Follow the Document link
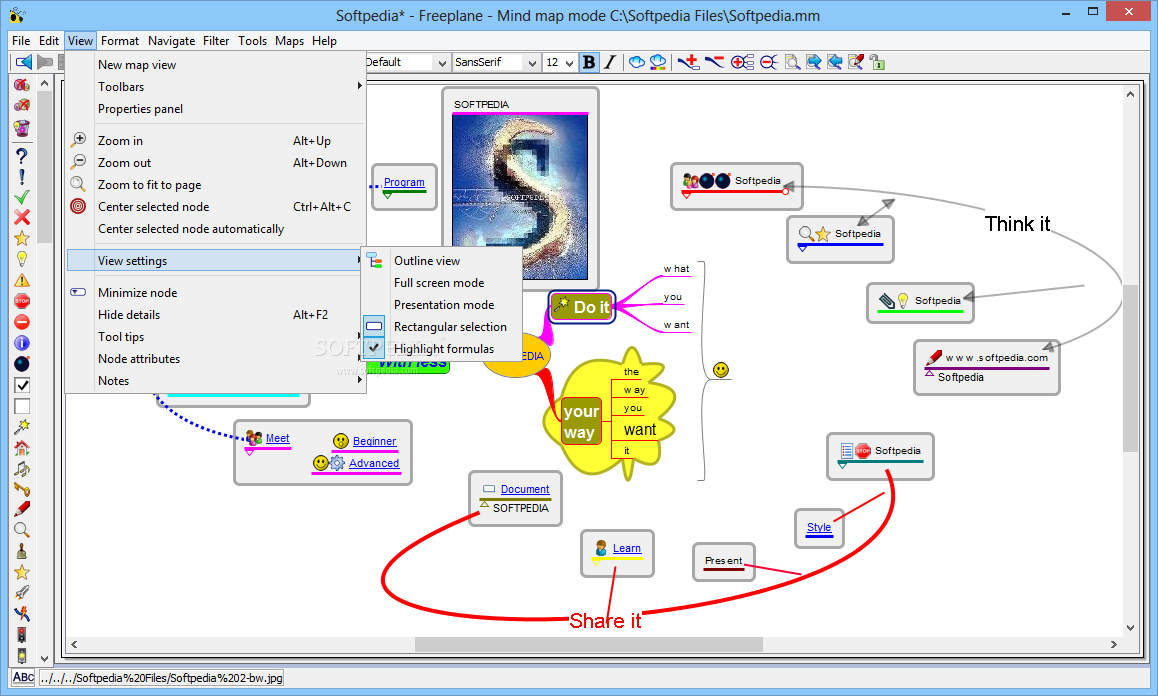The image size is (1158, 696). pos(525,489)
